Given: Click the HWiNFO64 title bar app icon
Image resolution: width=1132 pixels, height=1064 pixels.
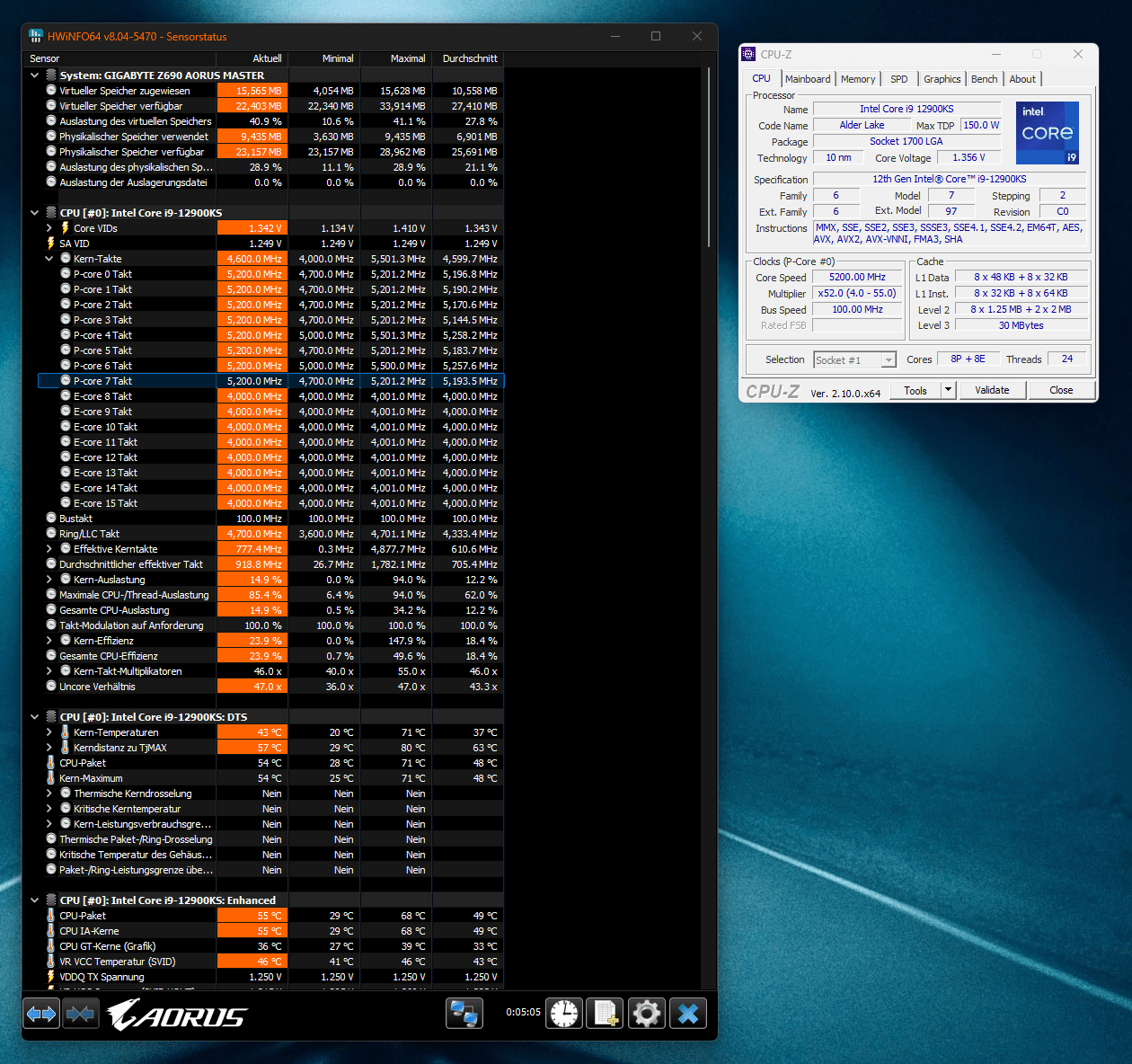Looking at the screenshot, I should [x=36, y=36].
